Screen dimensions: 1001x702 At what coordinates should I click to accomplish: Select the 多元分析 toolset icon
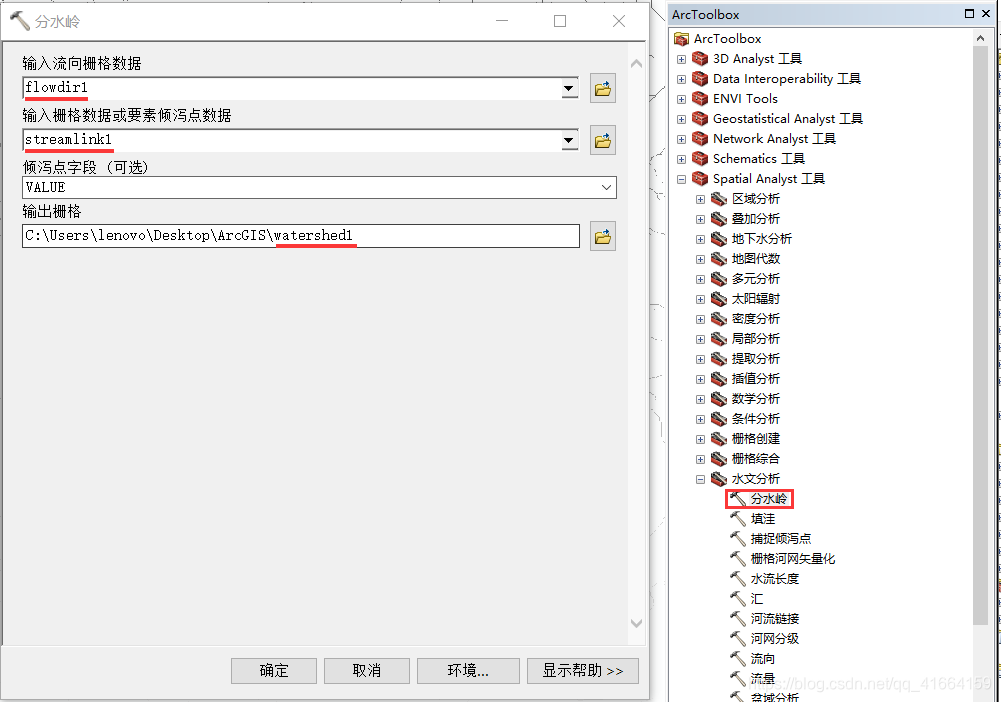click(719, 279)
